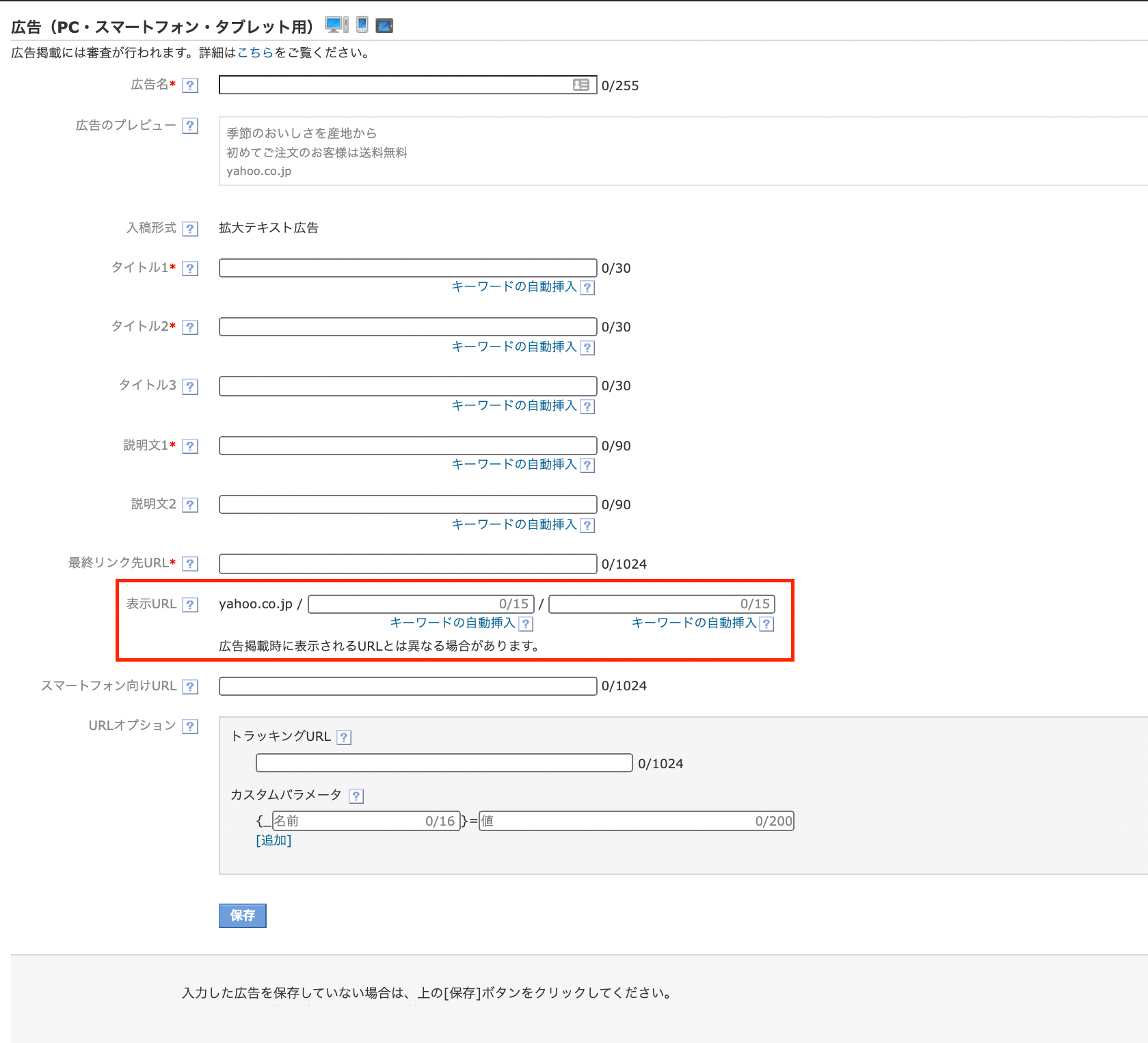Open help icon next to 表示URL label
The width and height of the screenshot is (1148, 1043).
[x=191, y=604]
